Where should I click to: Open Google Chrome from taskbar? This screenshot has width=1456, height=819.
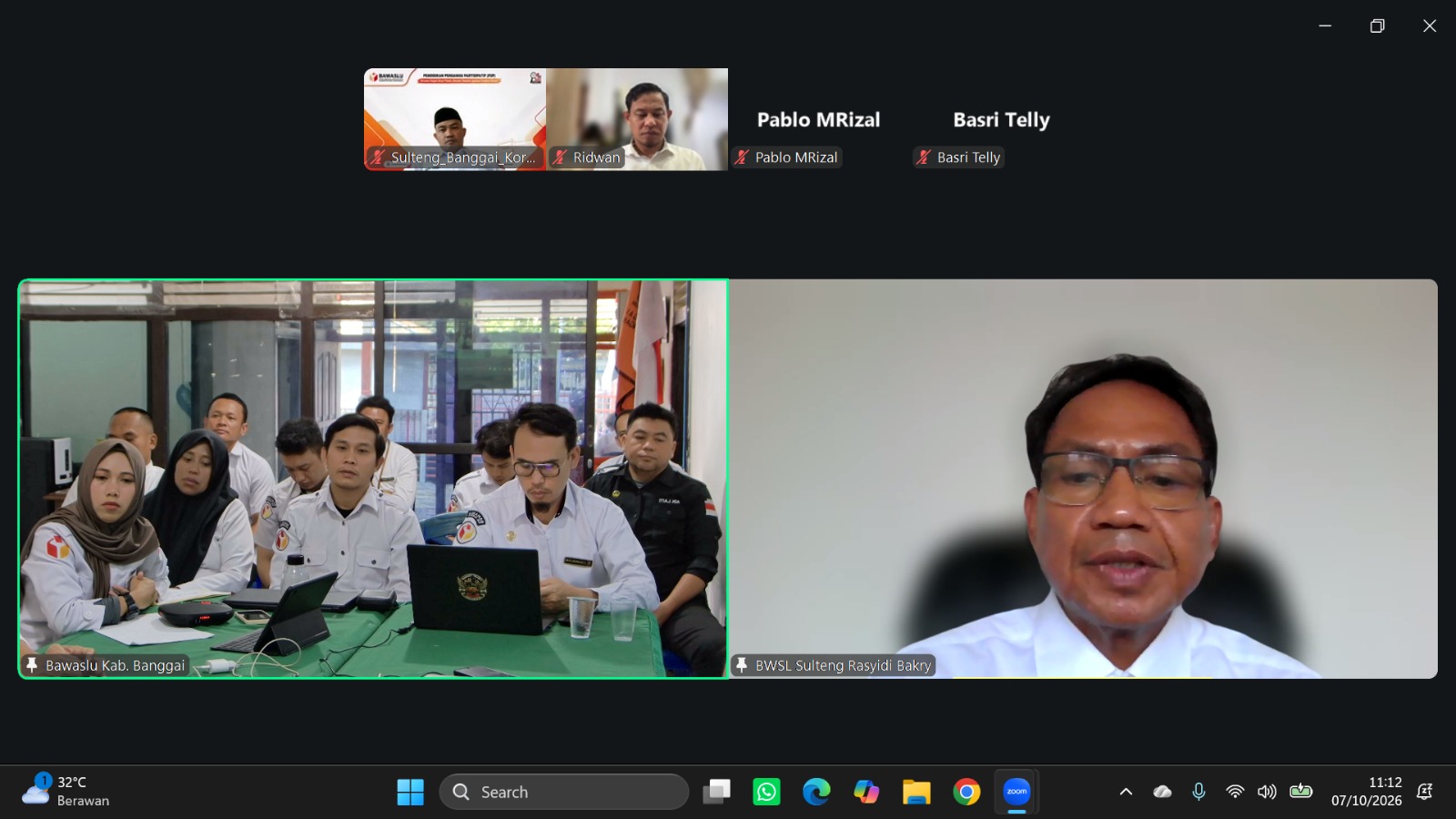pyautogui.click(x=966, y=792)
